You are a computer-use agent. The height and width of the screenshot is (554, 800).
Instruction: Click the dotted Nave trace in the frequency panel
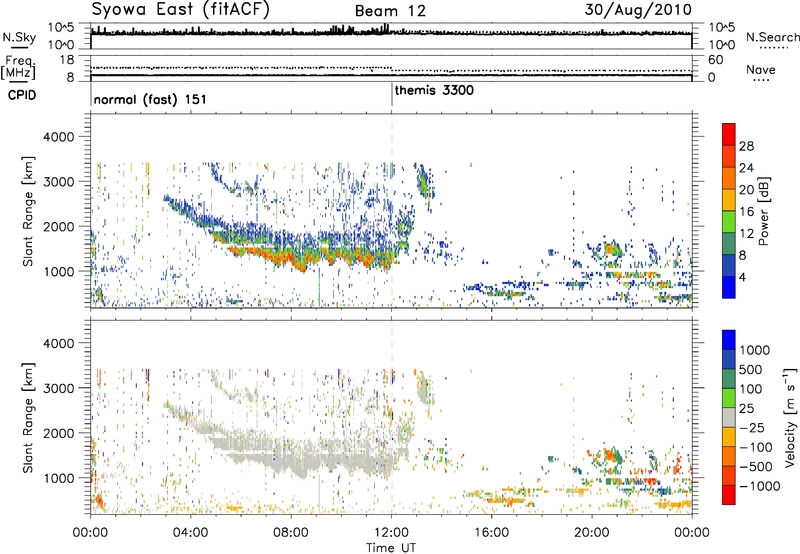click(x=391, y=68)
